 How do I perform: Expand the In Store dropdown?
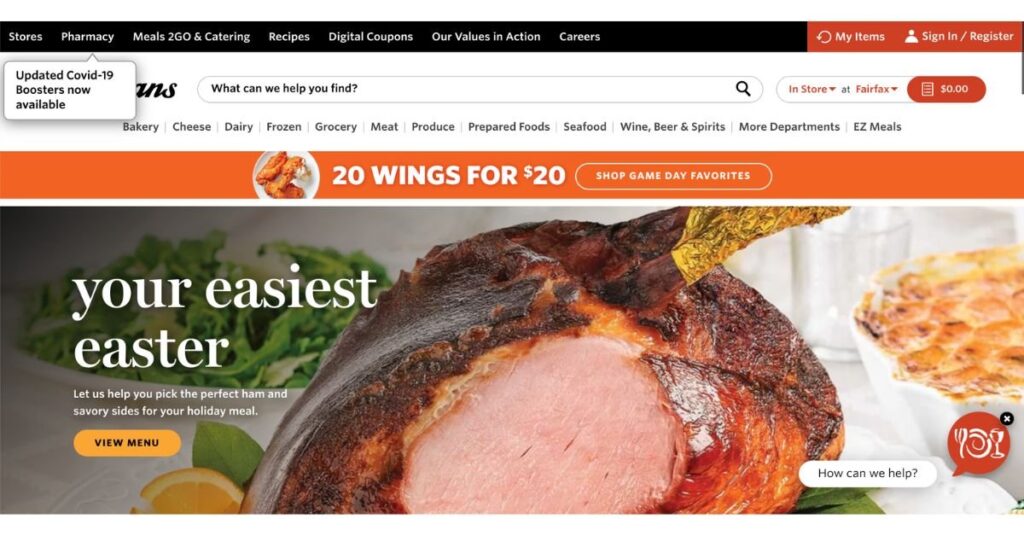point(812,89)
